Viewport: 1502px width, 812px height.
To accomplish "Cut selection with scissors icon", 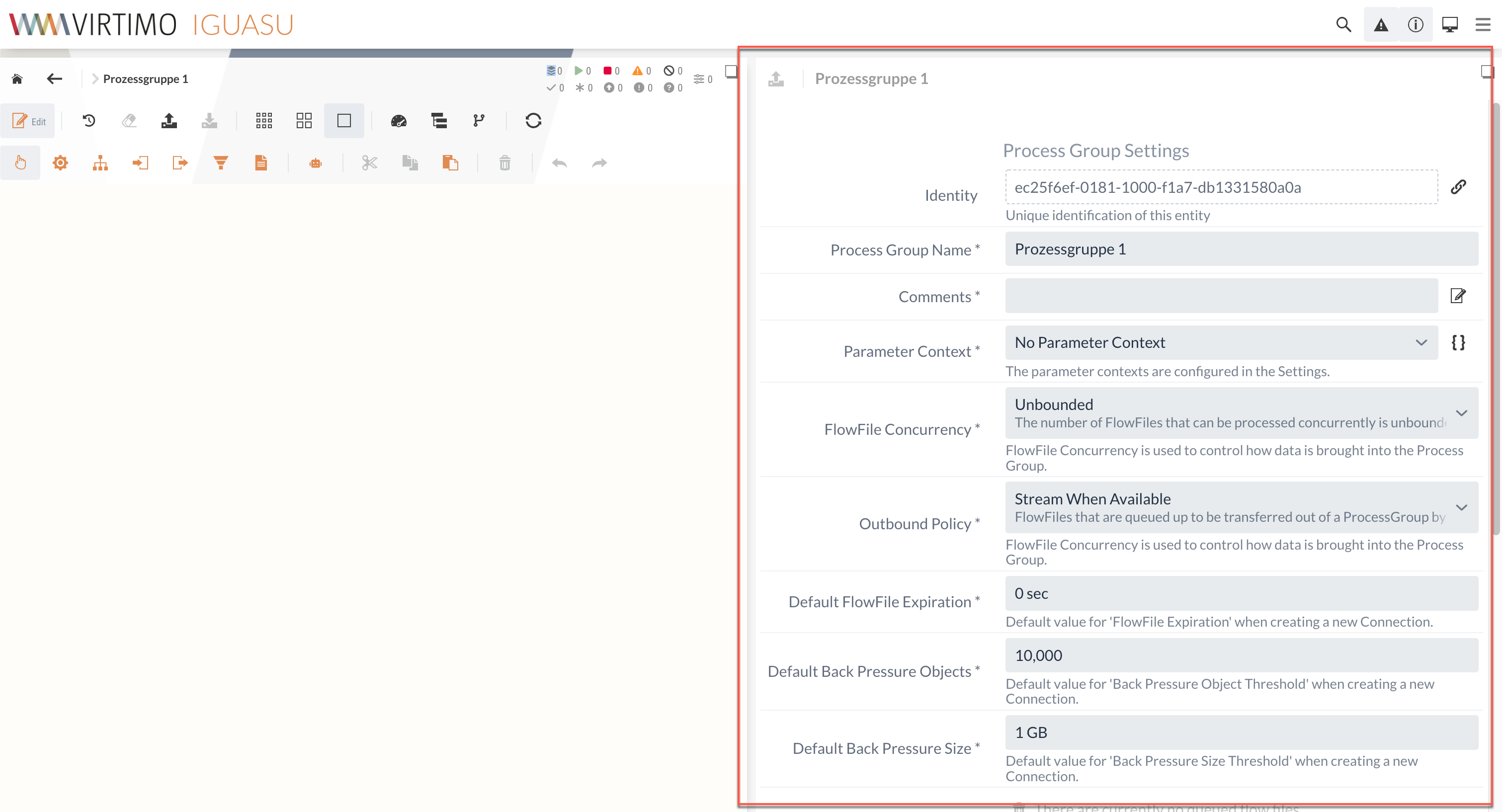I will click(x=370, y=162).
